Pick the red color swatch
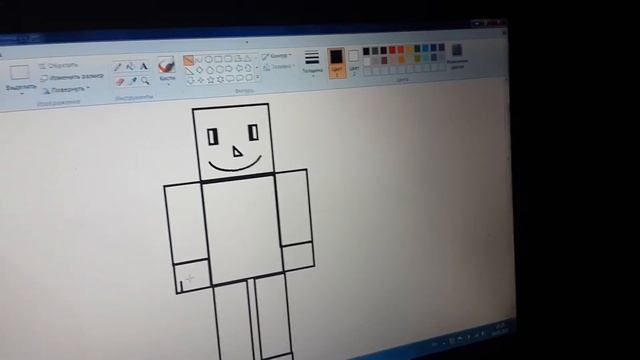This screenshot has width=640, height=360. 392,50
